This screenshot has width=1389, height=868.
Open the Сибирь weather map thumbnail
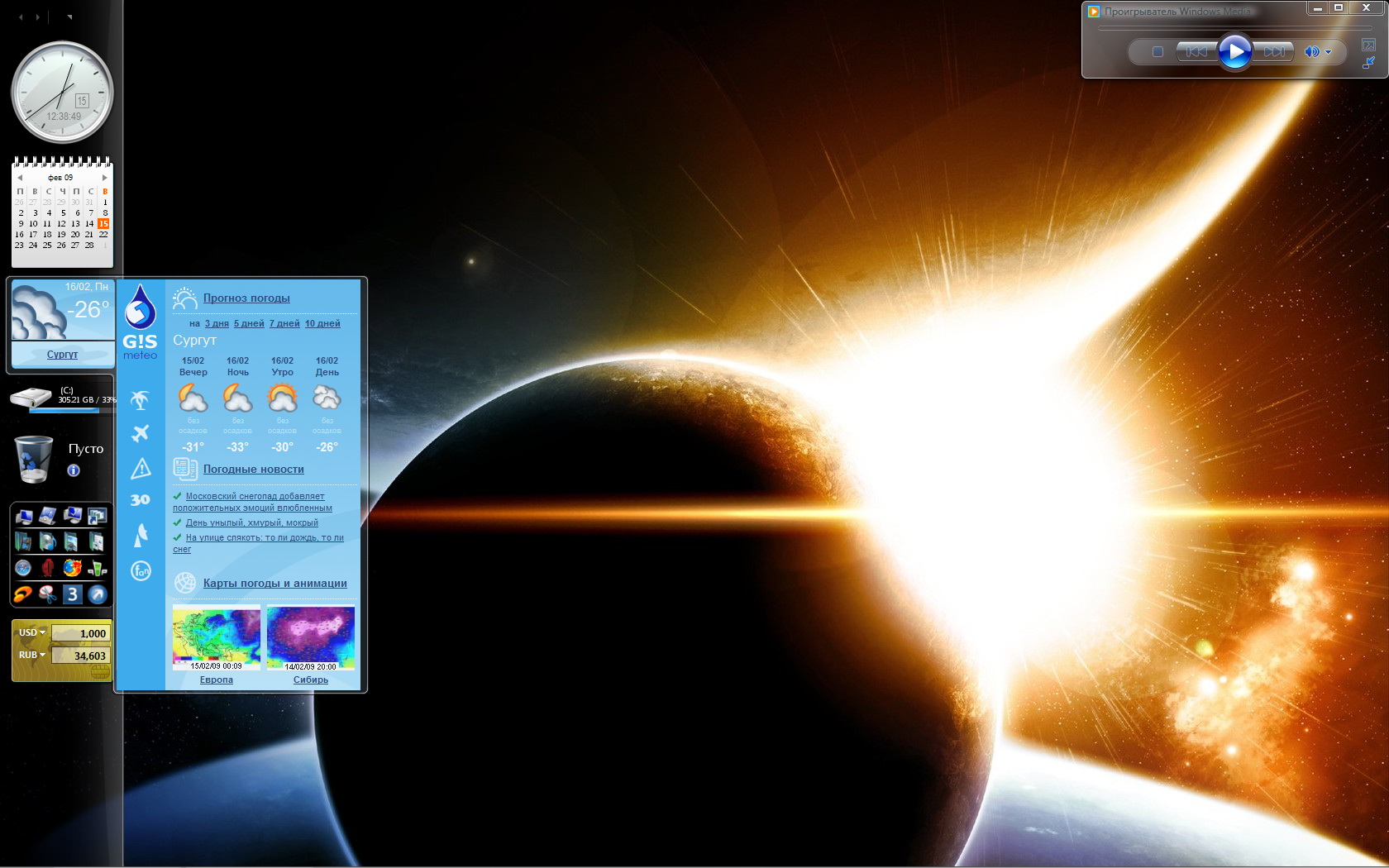click(311, 637)
